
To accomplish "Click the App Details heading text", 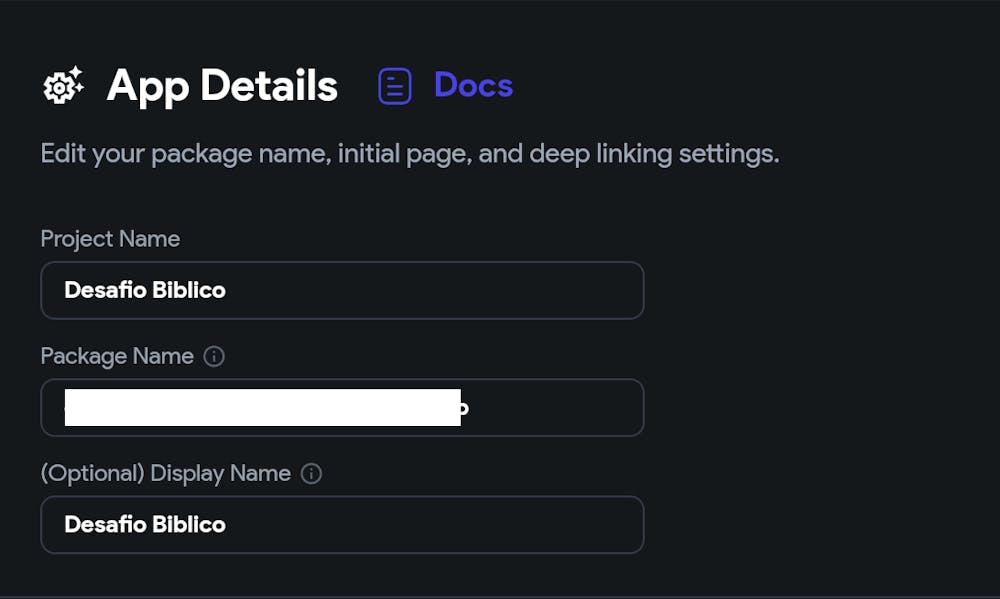I will tap(222, 86).
